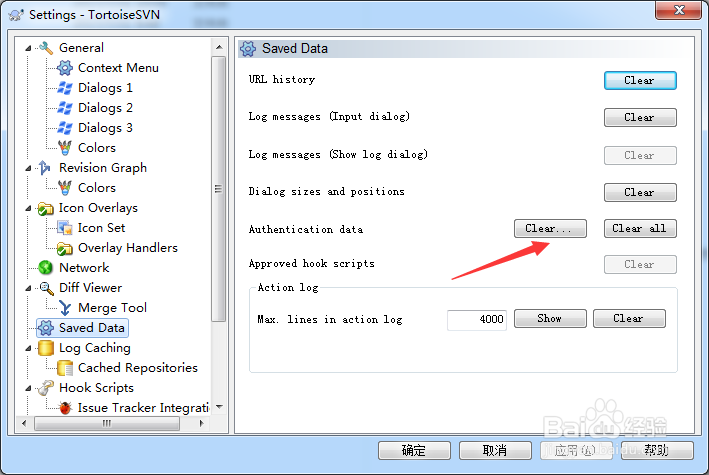709x475 pixels.
Task: Click the Issue Tracker bug icon
Action: coord(65,408)
